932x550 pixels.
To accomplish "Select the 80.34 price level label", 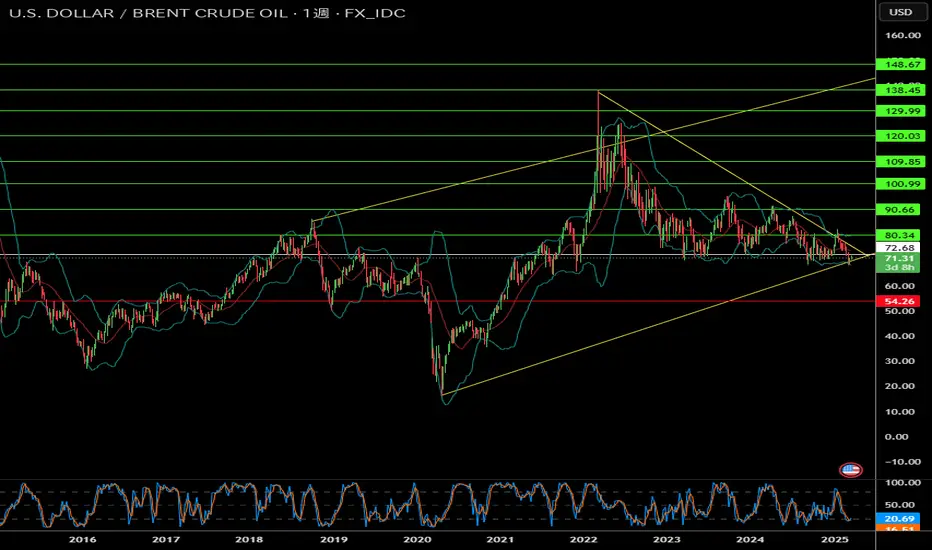I will 898,235.
